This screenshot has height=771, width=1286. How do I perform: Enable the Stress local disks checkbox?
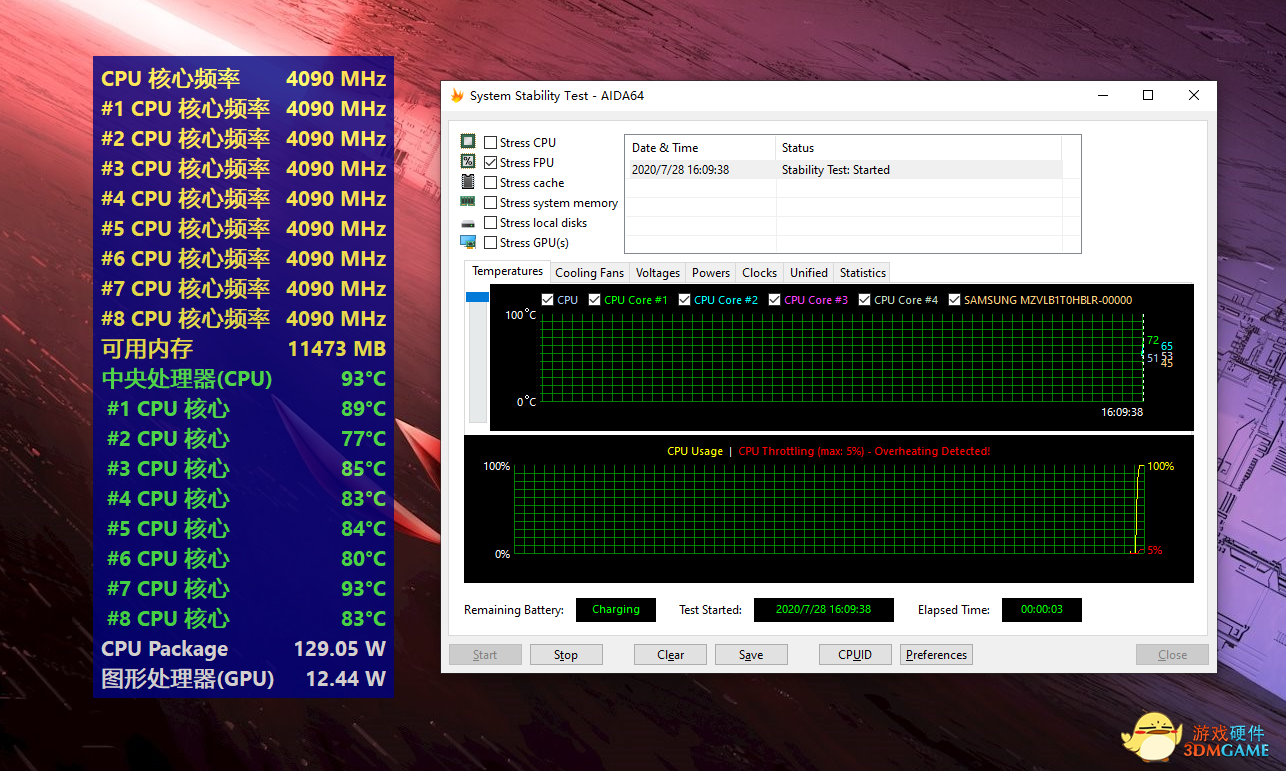491,223
